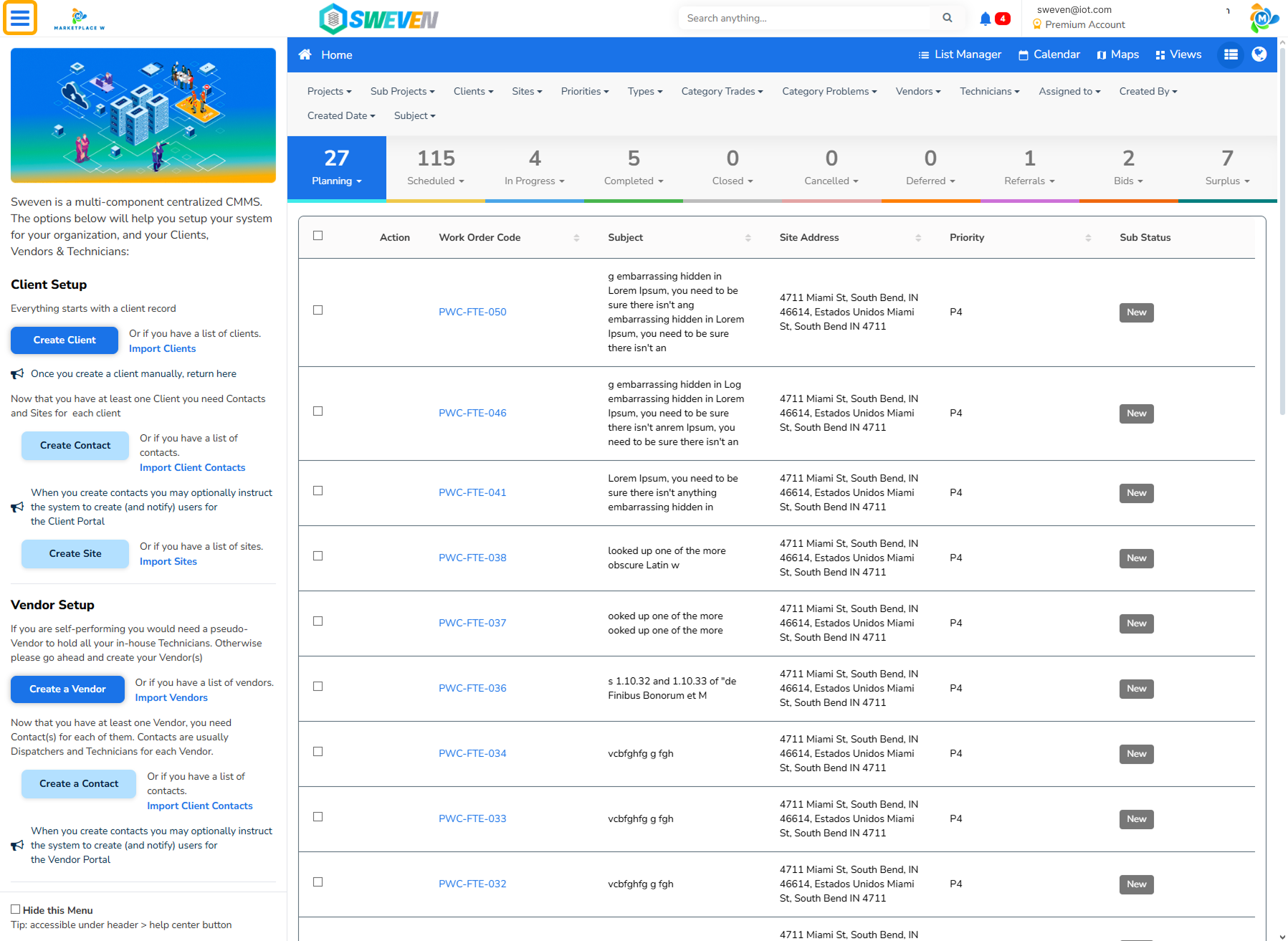Switch to table list view icon
This screenshot has width=1288, height=941.
(x=1231, y=54)
